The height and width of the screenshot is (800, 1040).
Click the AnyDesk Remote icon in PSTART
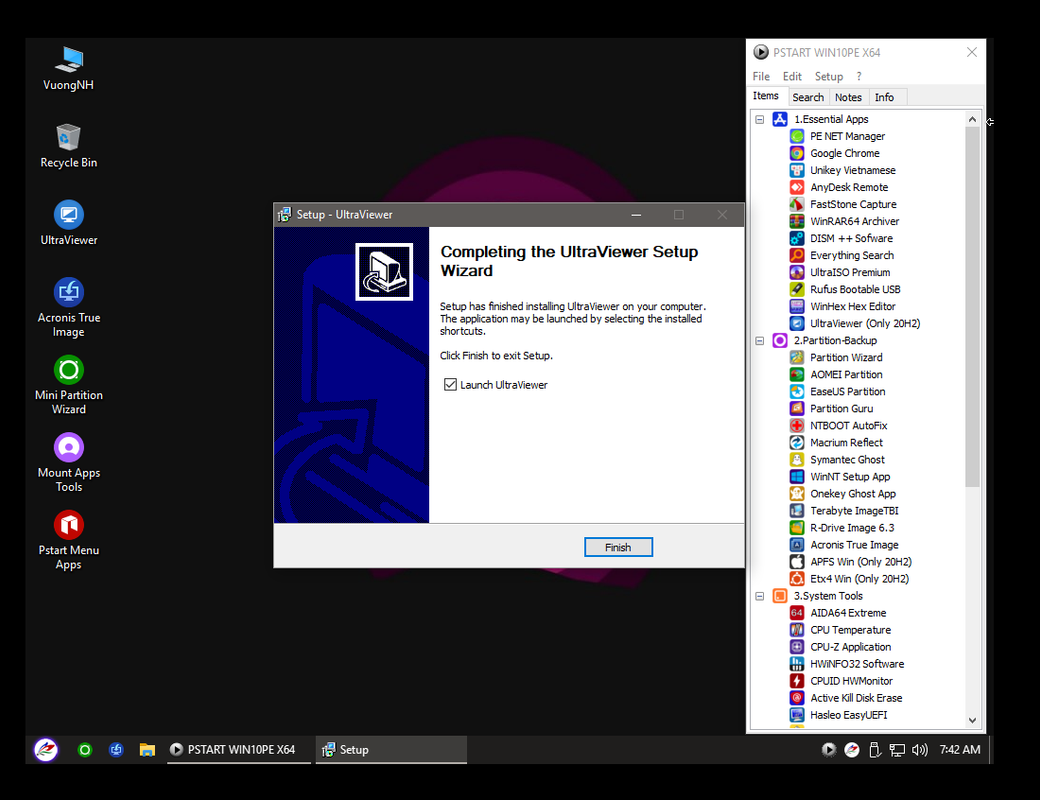tap(797, 187)
